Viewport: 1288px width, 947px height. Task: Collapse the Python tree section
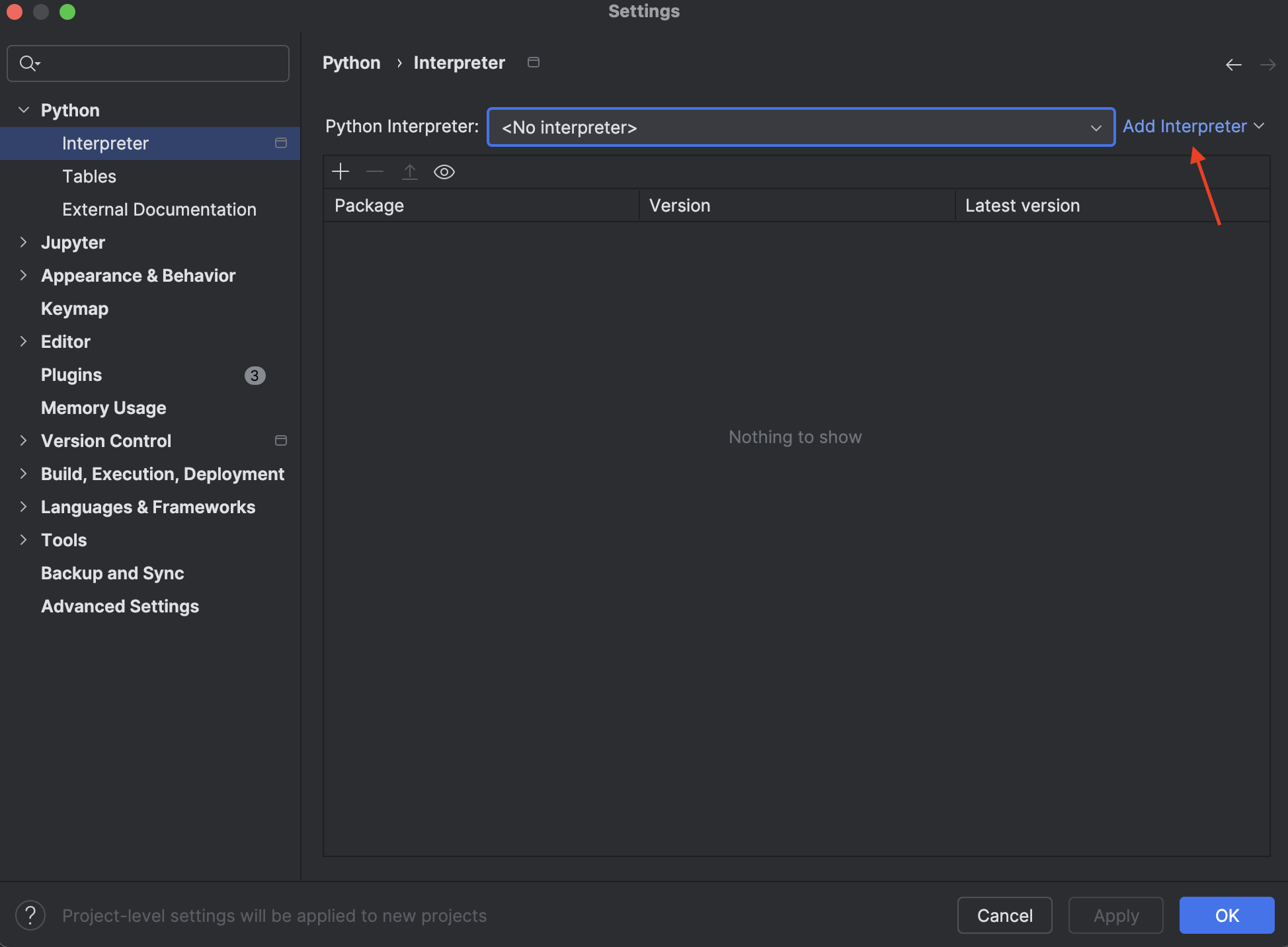24,110
